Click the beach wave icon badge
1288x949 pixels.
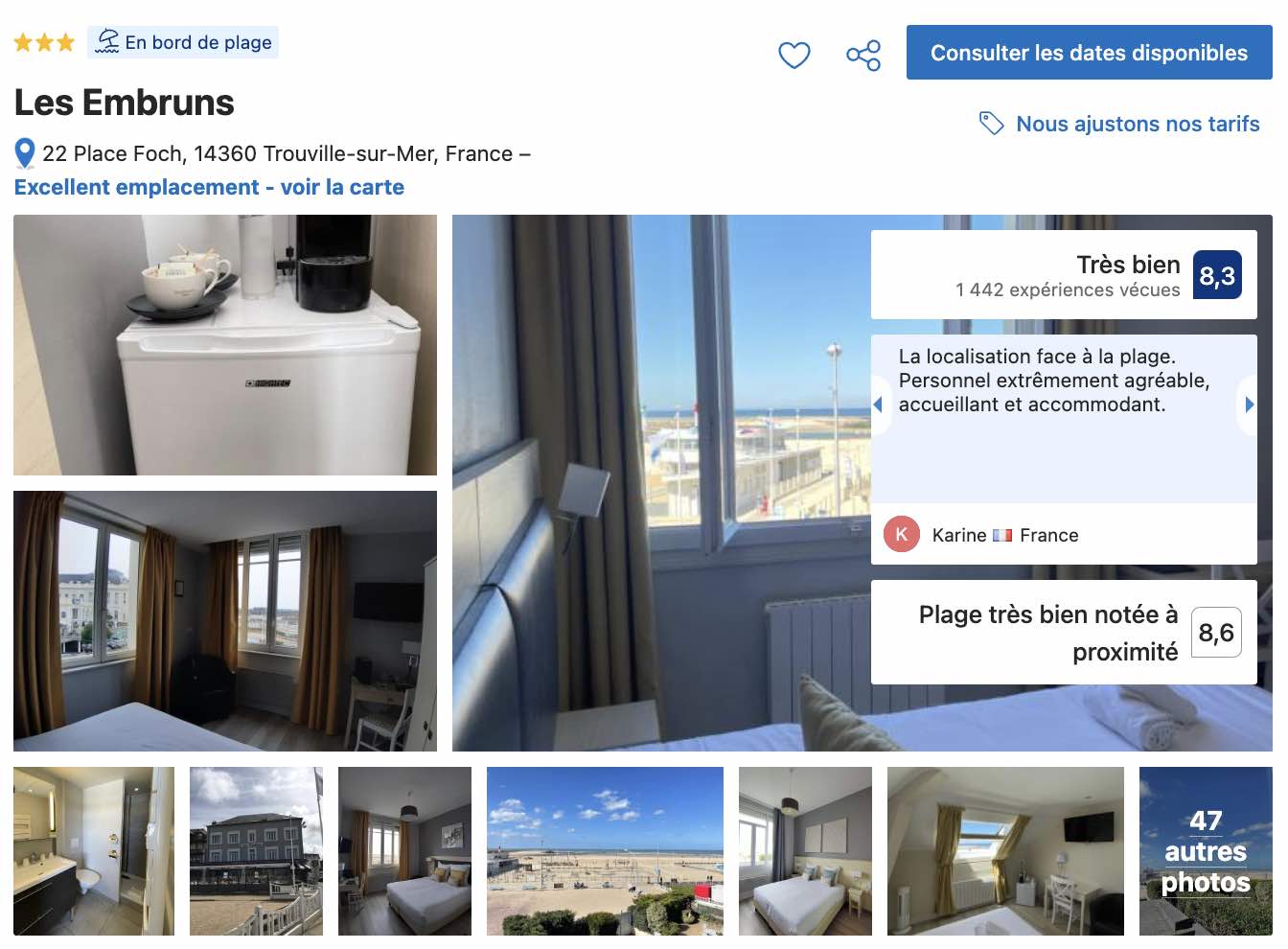[108, 42]
